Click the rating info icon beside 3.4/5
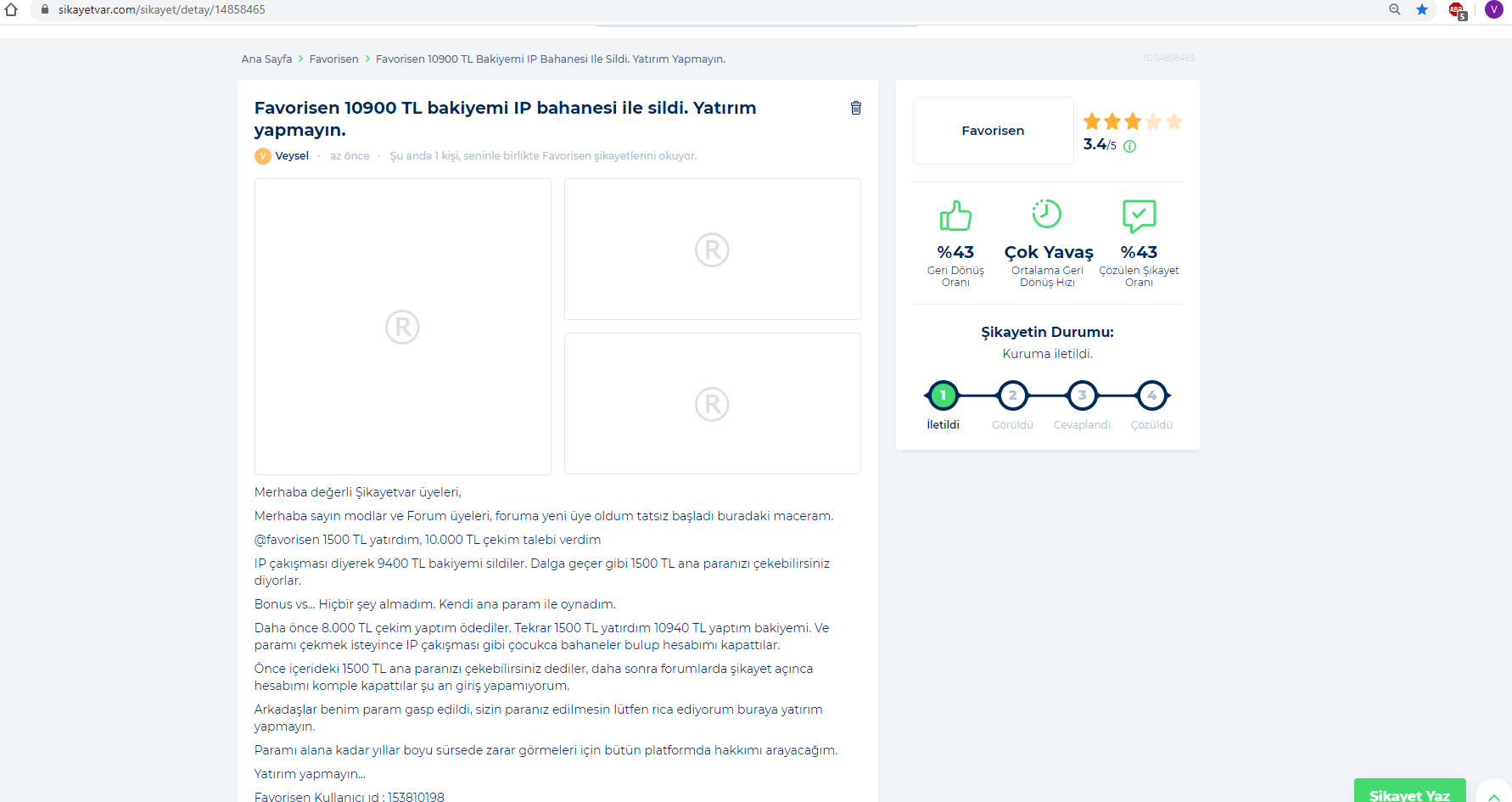The height and width of the screenshot is (802, 1512). coord(1130,146)
